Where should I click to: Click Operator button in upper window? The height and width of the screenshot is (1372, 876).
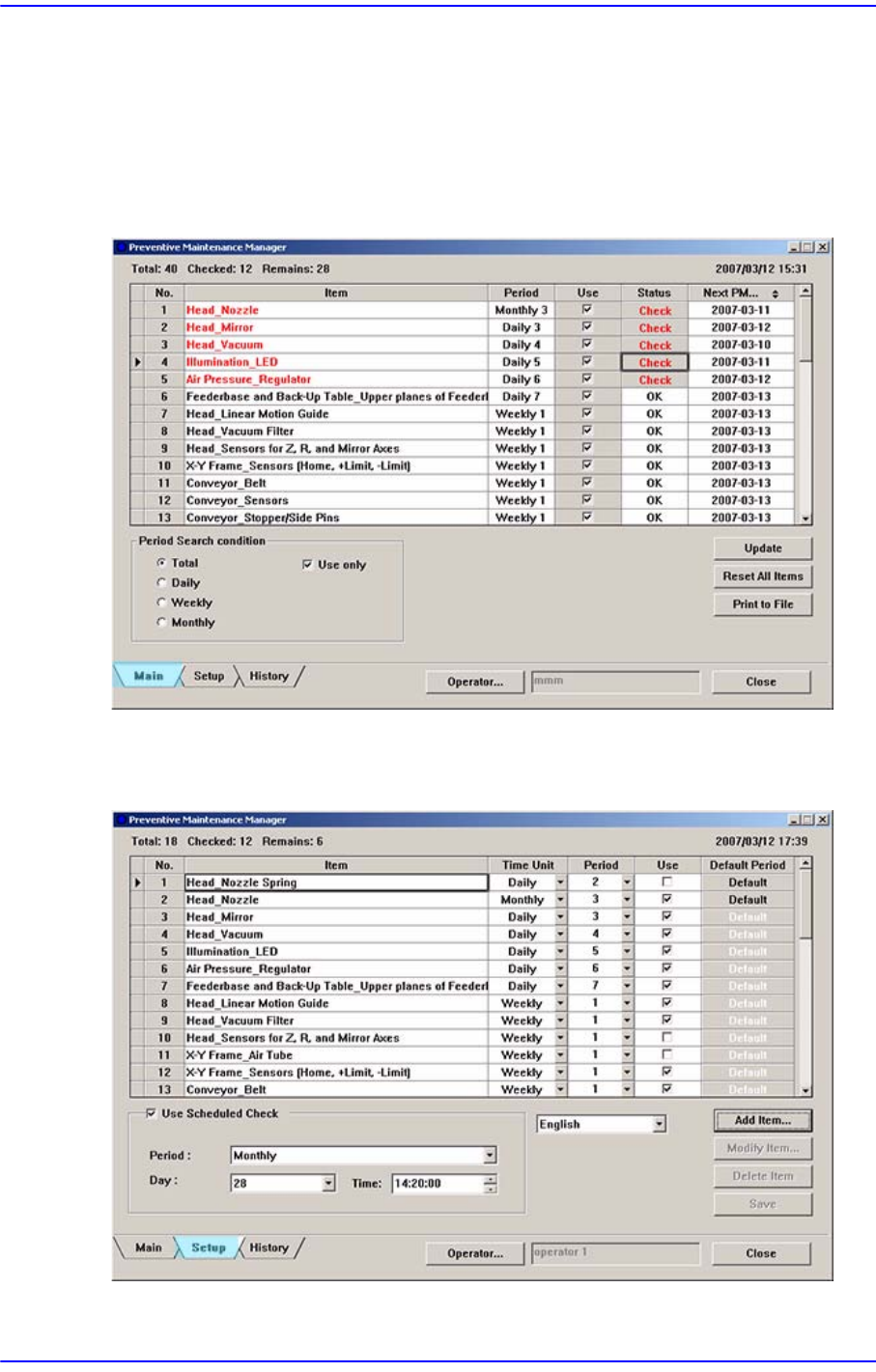tap(475, 682)
